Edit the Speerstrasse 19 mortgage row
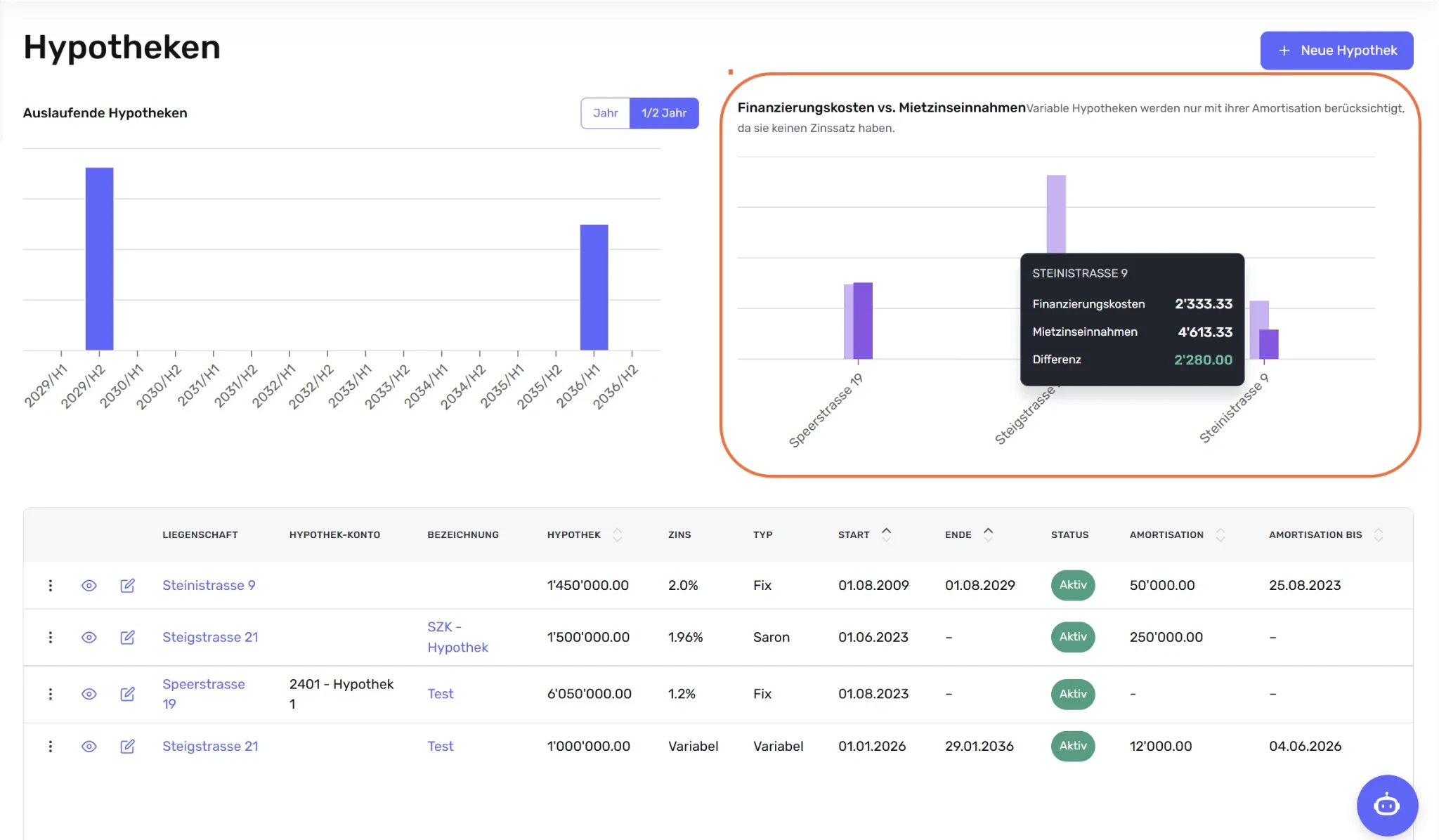 click(x=127, y=694)
